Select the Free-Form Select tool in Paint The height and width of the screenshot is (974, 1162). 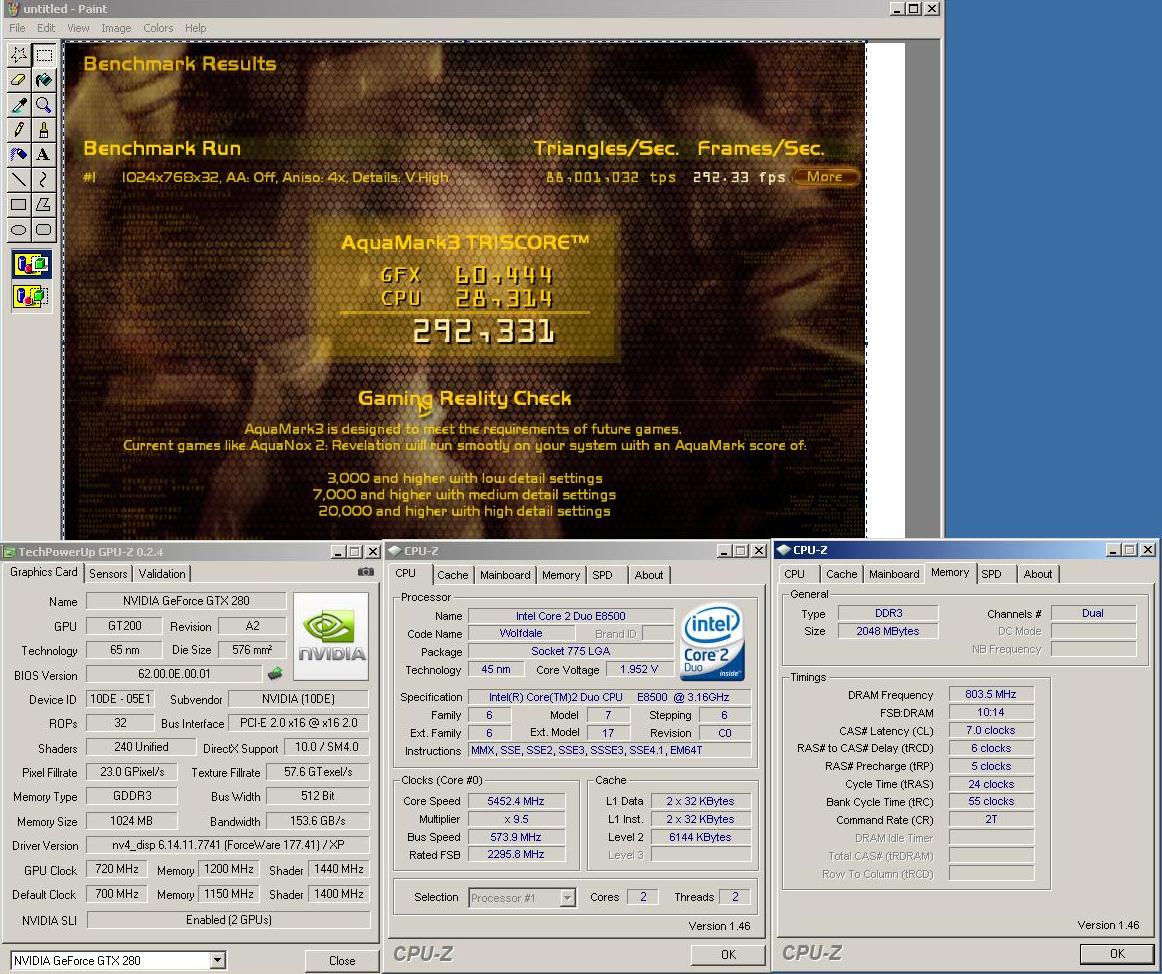(x=19, y=55)
